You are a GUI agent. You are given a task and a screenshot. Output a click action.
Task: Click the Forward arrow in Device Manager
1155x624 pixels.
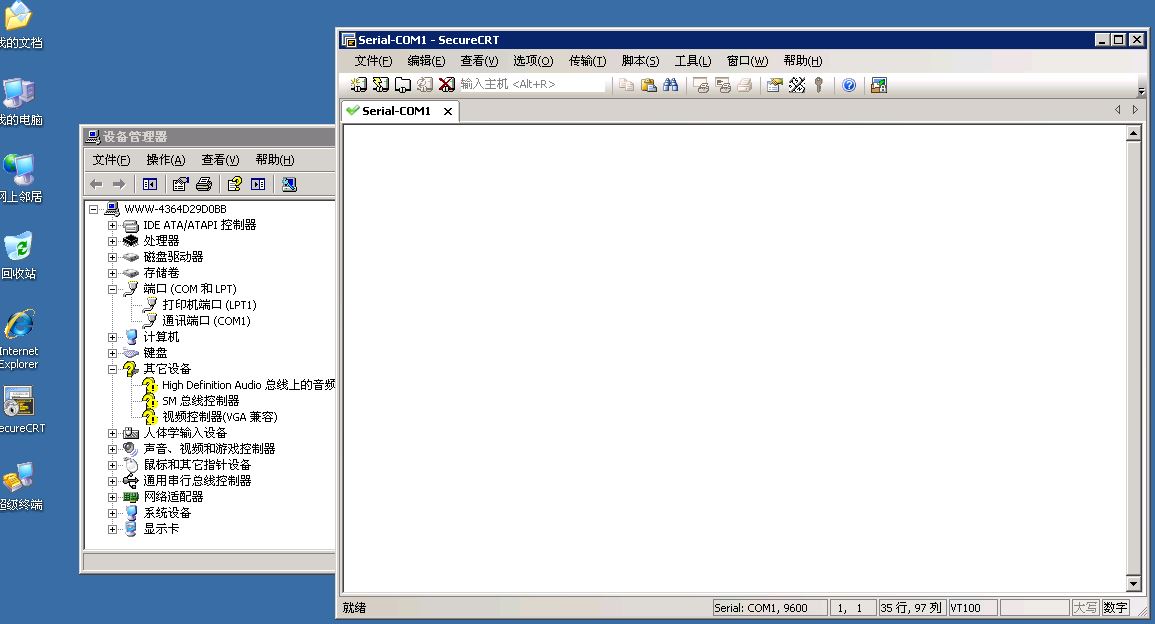click(119, 184)
